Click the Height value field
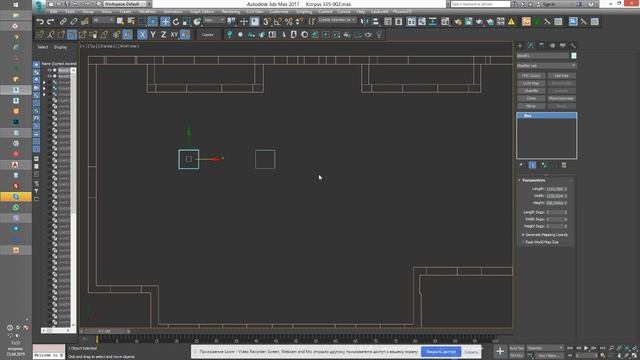The image size is (640, 360). point(554,203)
